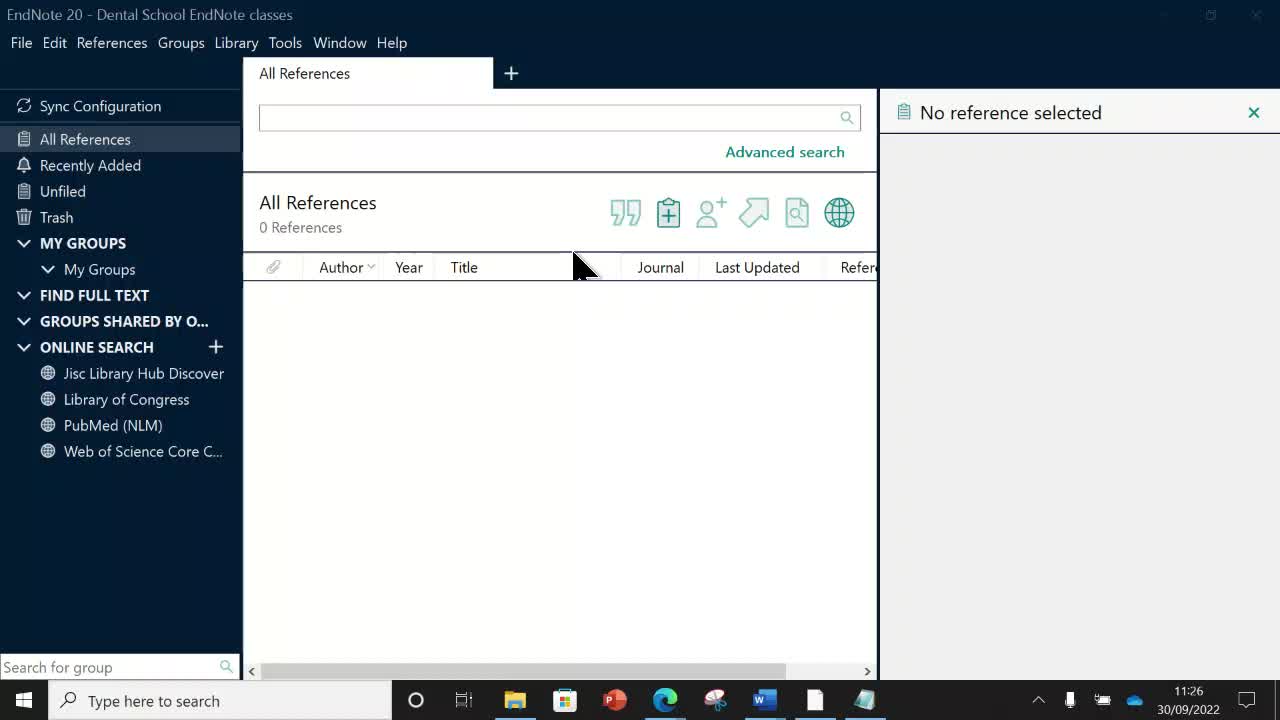Viewport: 1280px width, 720px height.
Task: Open Microsoft Edge from taskbar
Action: (x=665, y=700)
